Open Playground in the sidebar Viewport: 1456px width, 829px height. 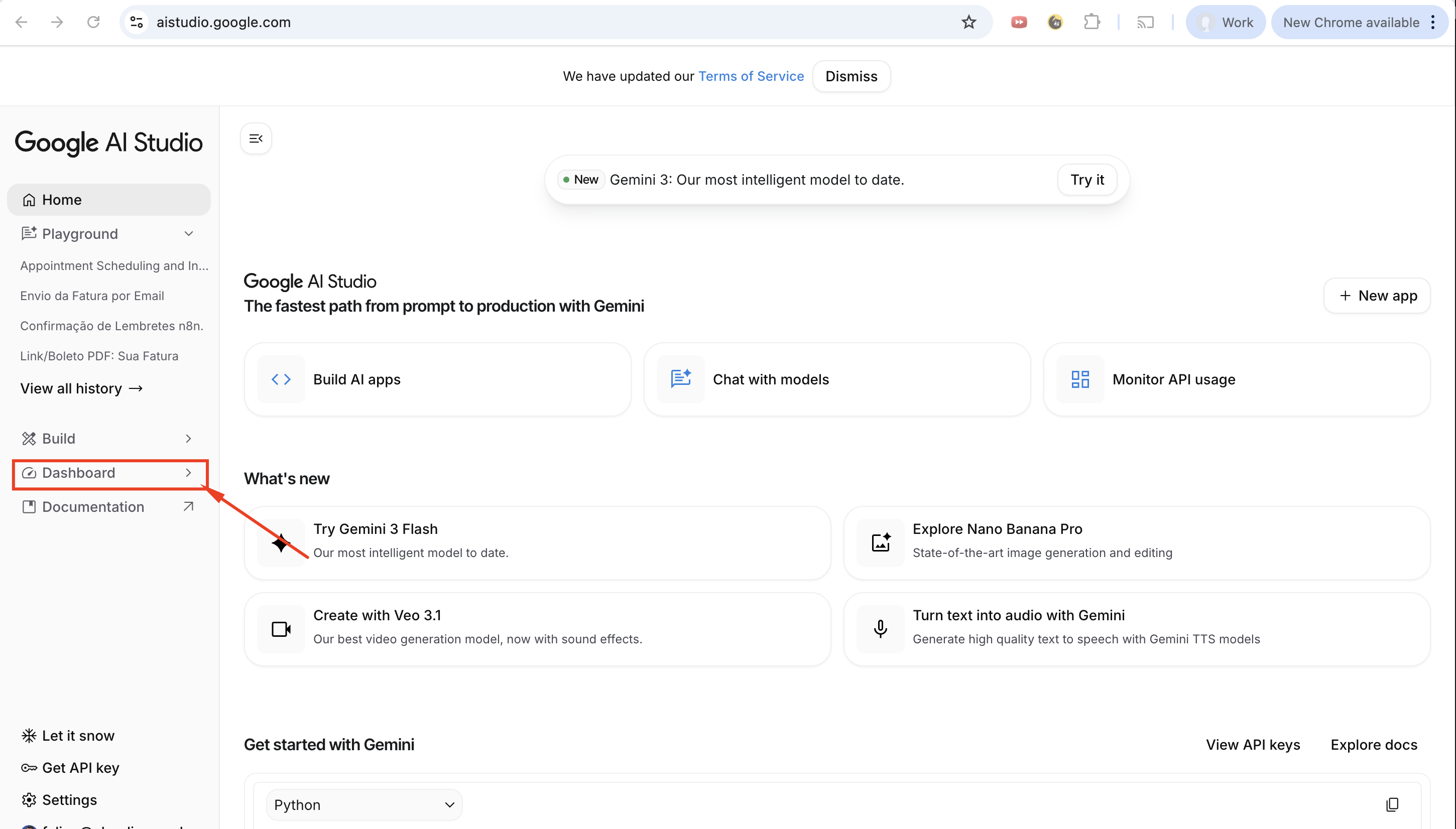click(80, 234)
